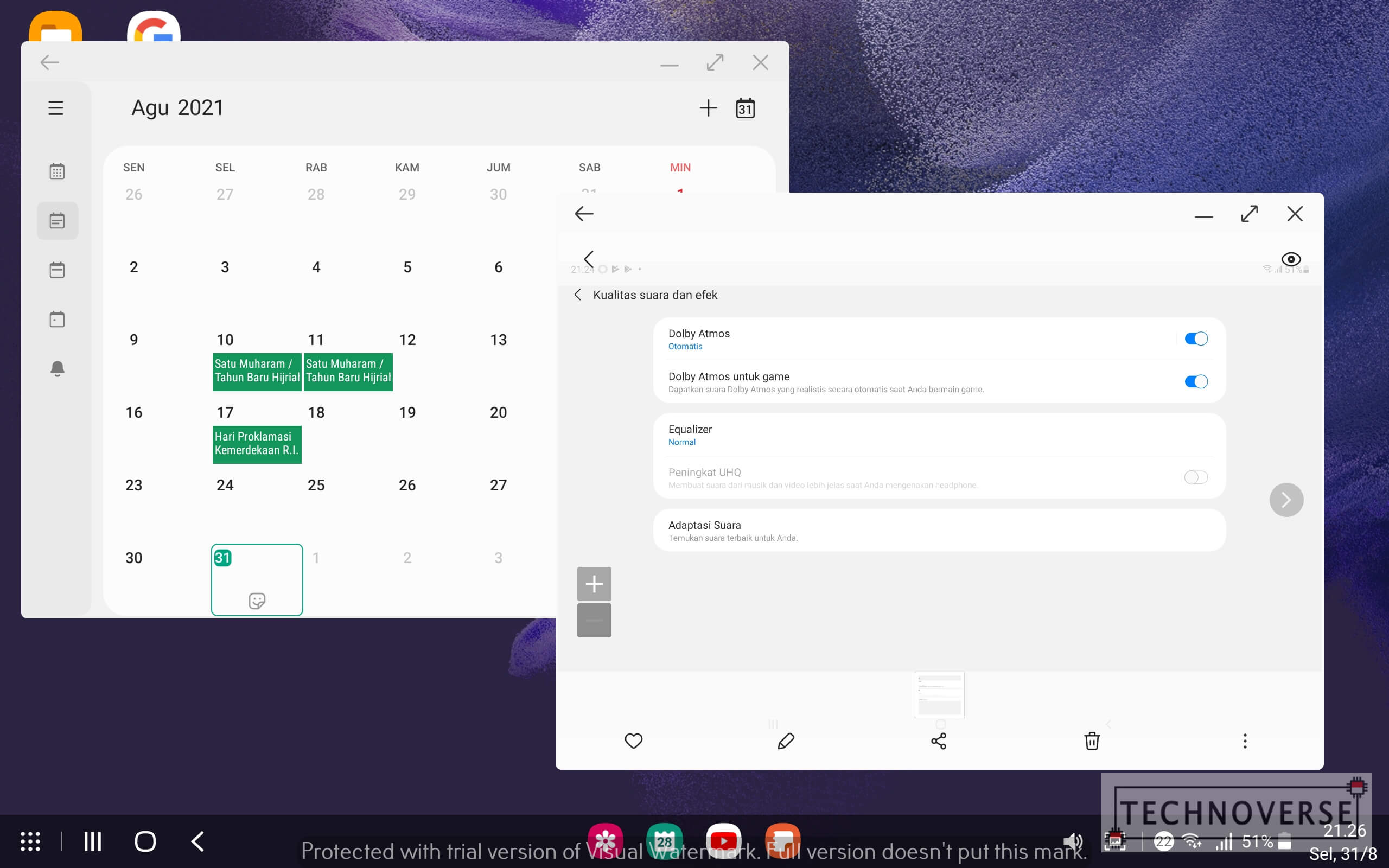This screenshot has height=868, width=1389.
Task: Show next image with right arrow button
Action: coord(1286,500)
